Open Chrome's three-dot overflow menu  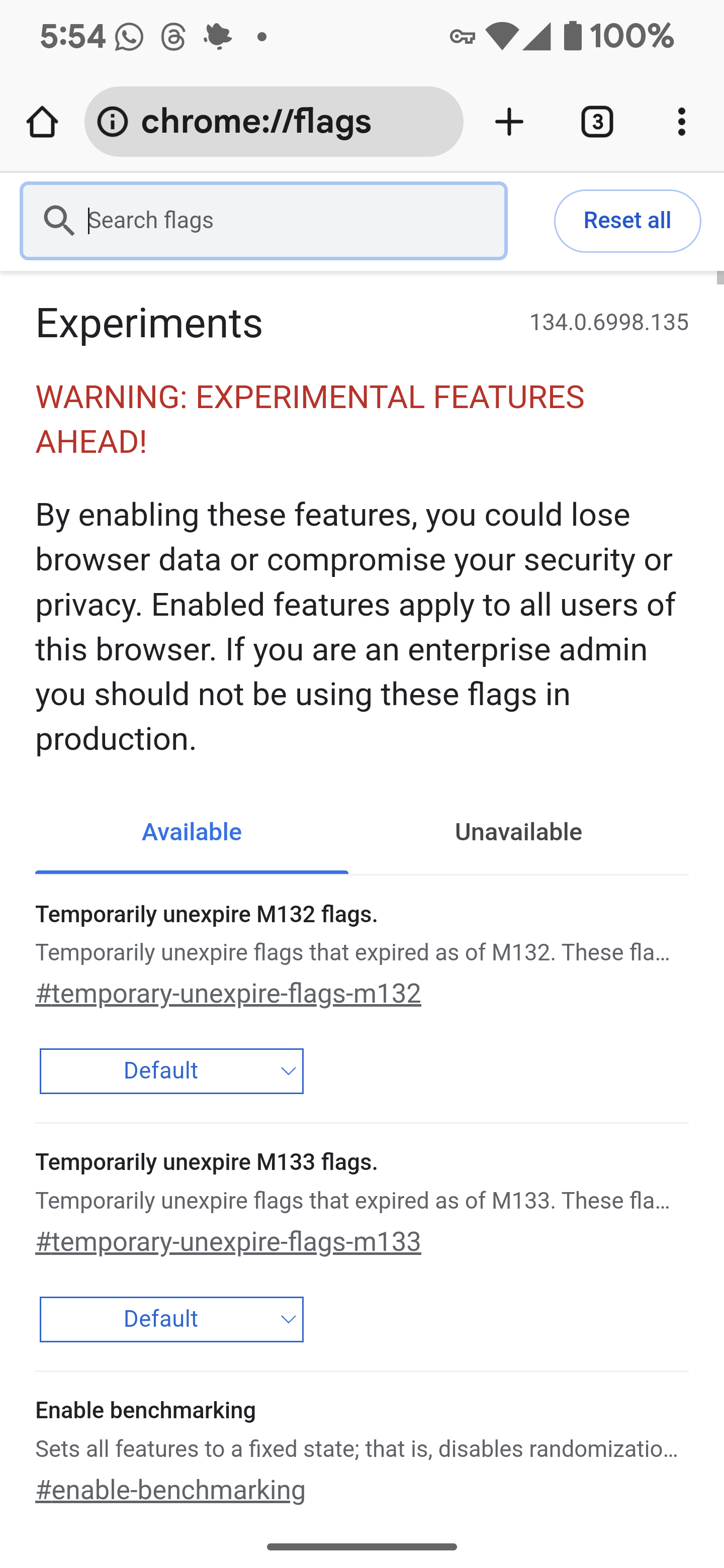tap(681, 122)
